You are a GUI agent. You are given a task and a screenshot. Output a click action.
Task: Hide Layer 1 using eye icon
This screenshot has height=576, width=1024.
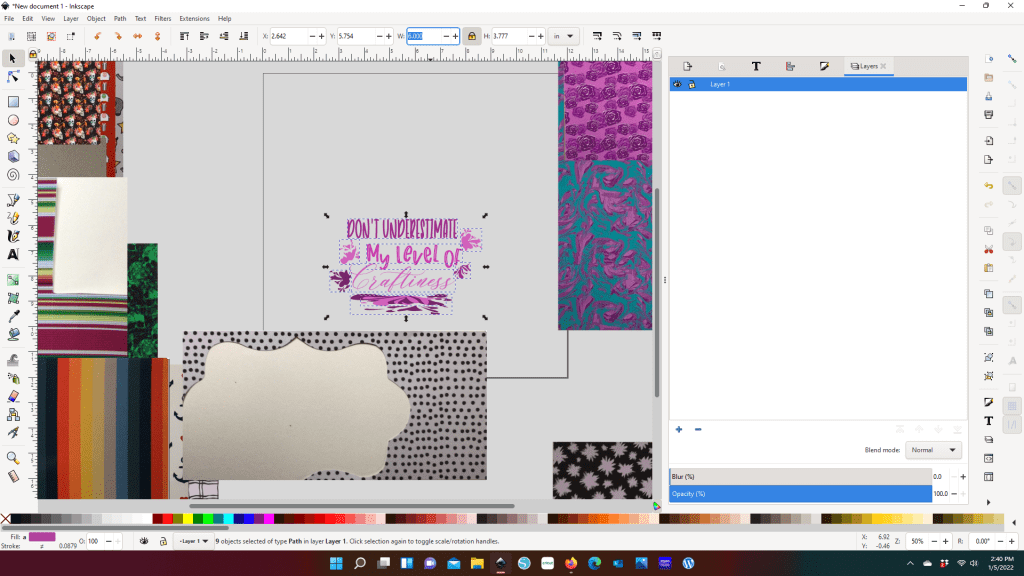point(678,85)
